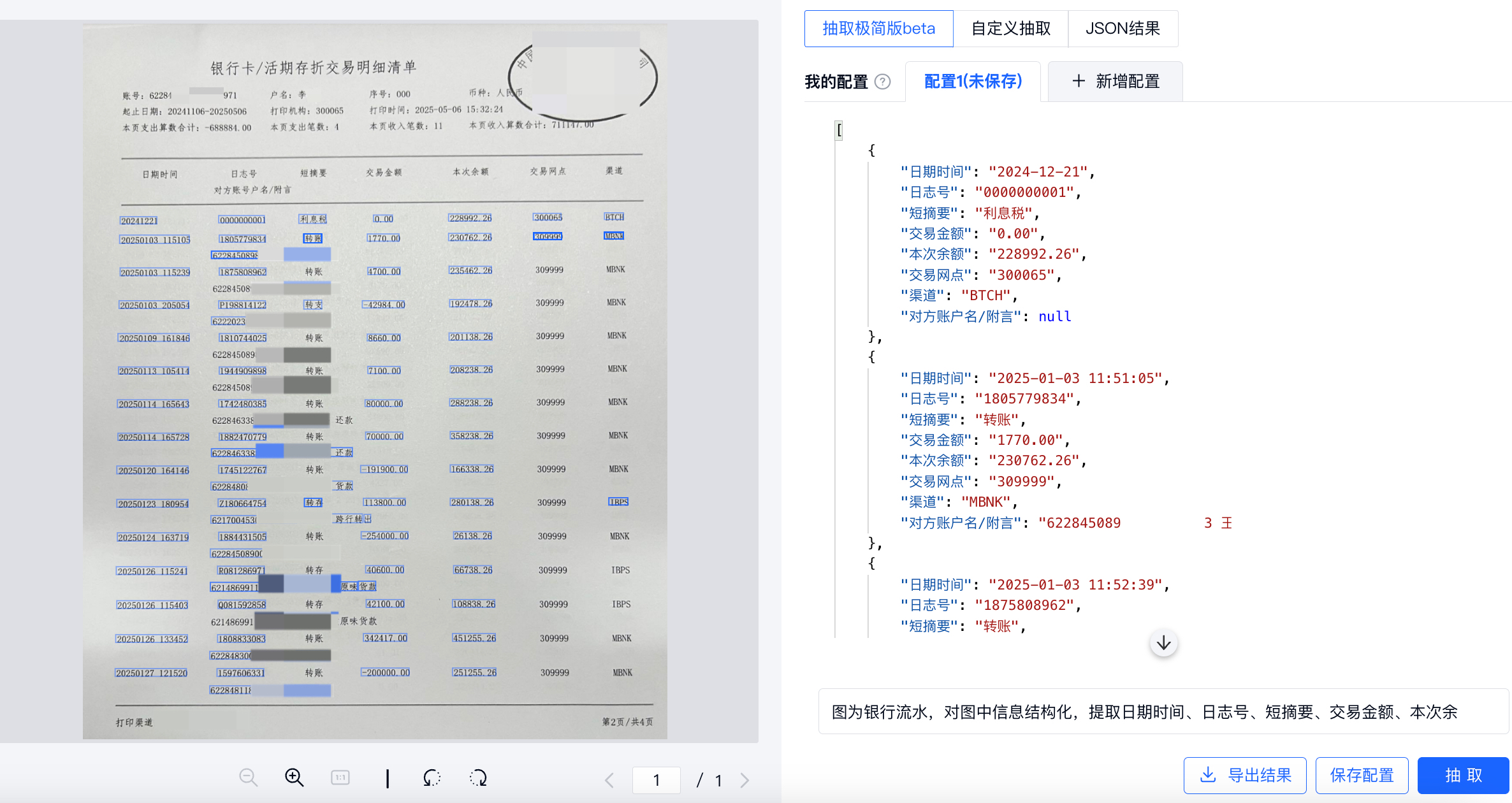
Task: Reset image to 1:1 size
Action: [340, 778]
